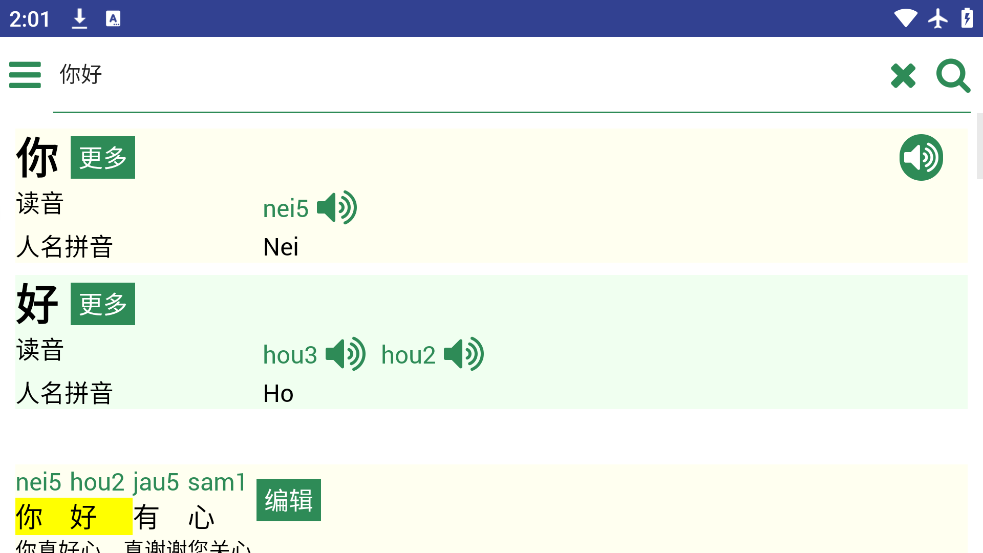The image size is (983, 553).
Task: Play hou2 pronunciation audio
Action: click(x=464, y=354)
